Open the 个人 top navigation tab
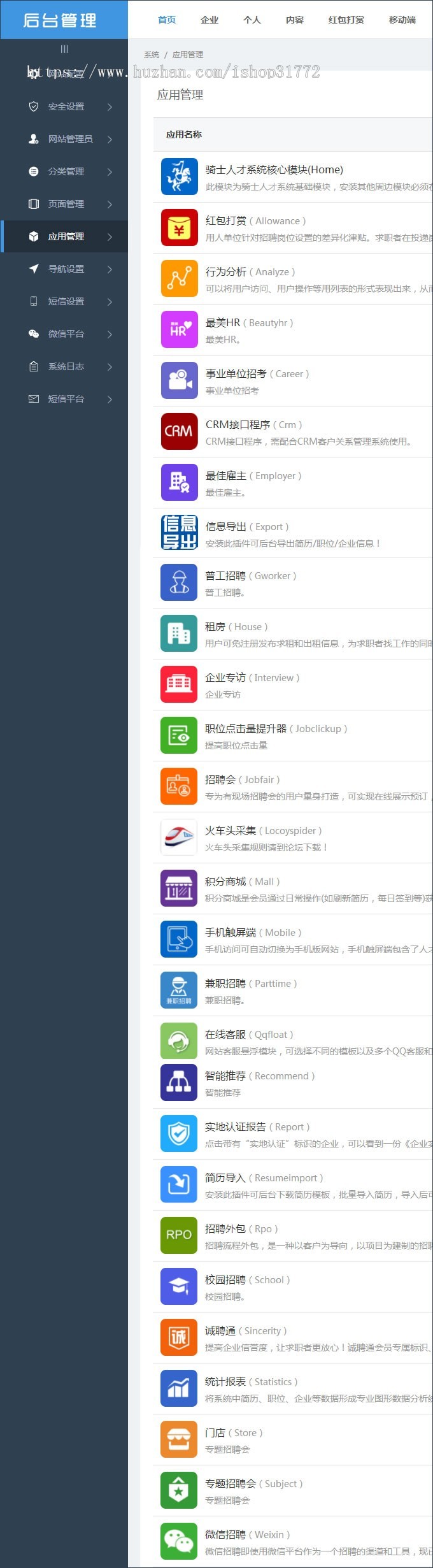The height and width of the screenshot is (1568, 433). pyautogui.click(x=252, y=20)
